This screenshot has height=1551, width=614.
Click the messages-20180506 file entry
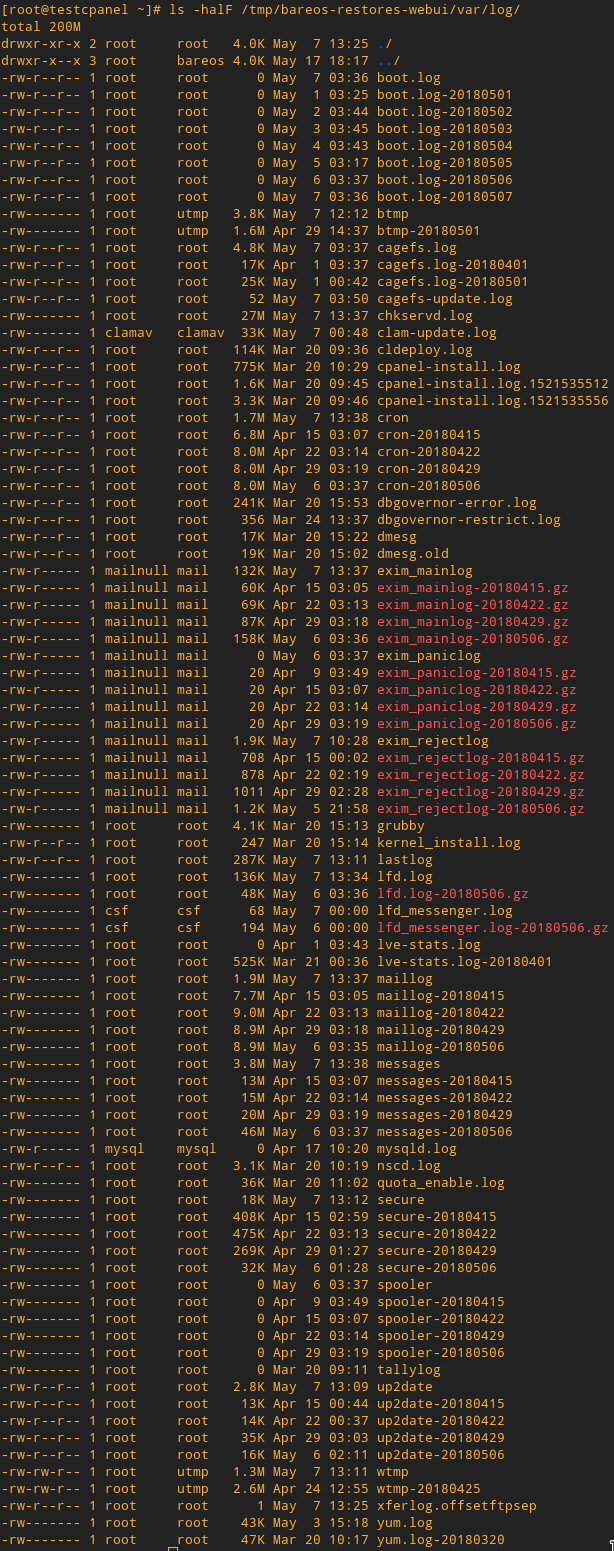coord(444,1132)
